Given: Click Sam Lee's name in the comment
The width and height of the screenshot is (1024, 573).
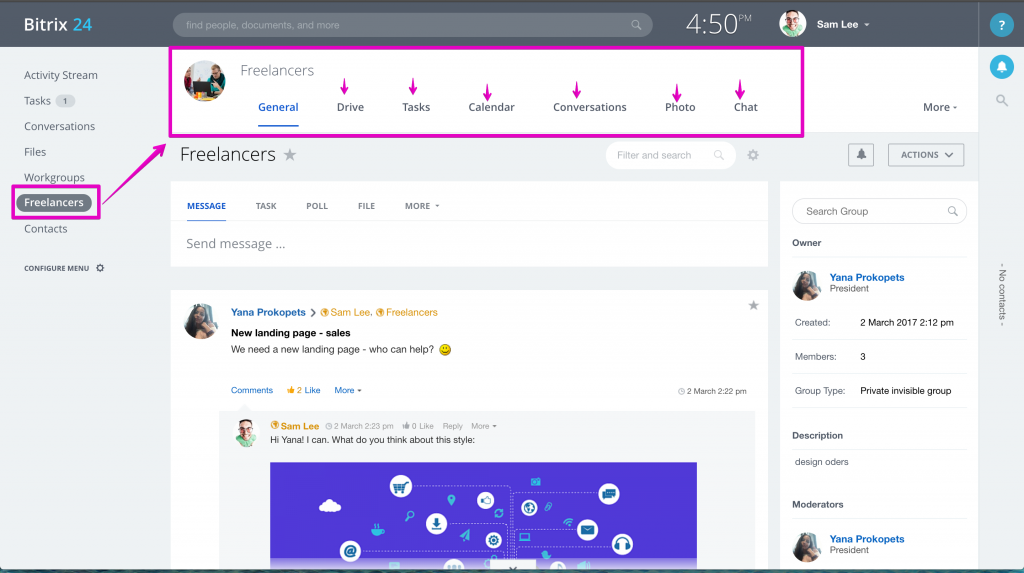Looking at the screenshot, I should point(300,426).
